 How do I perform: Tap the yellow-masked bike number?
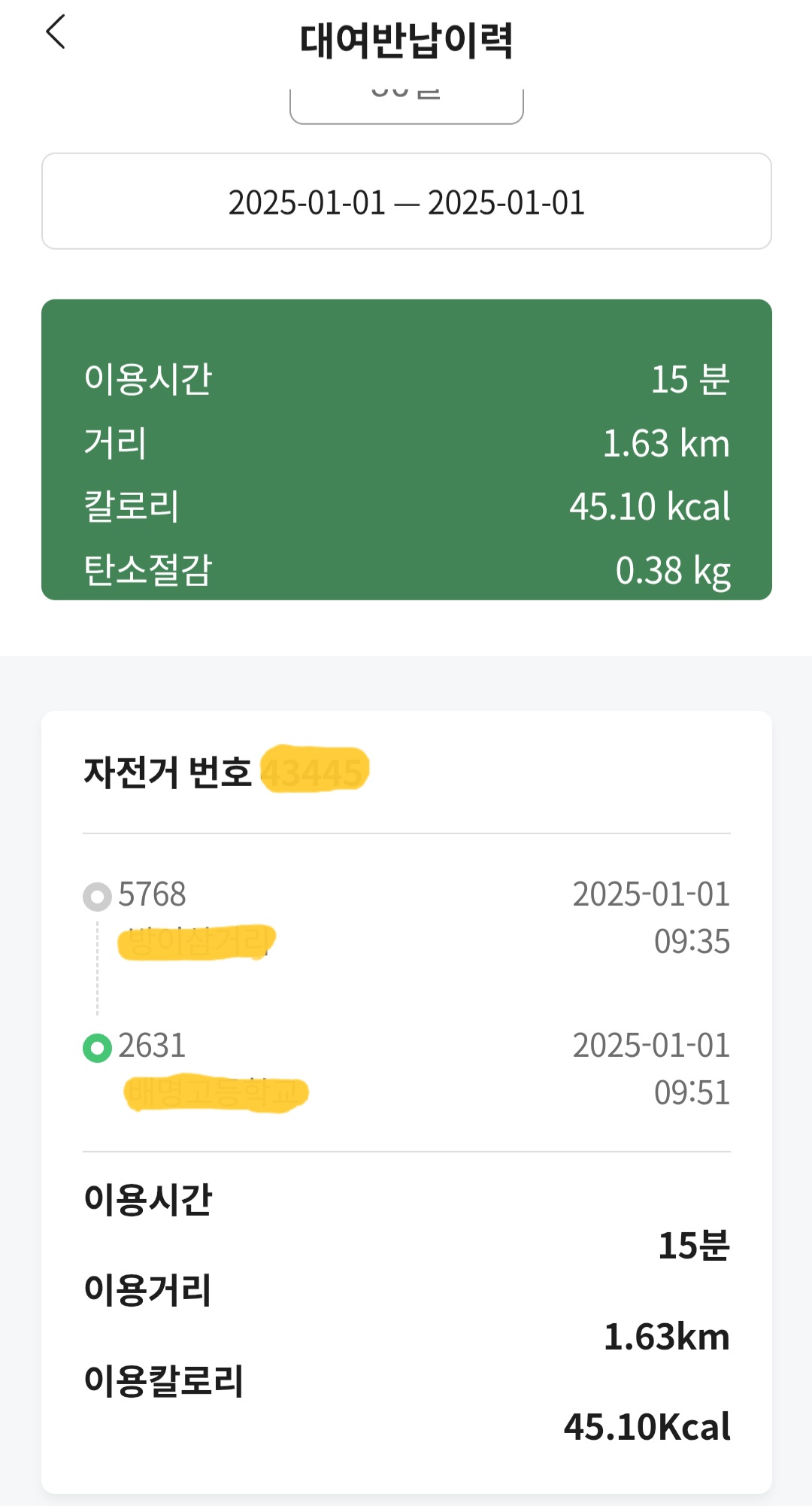point(314,770)
